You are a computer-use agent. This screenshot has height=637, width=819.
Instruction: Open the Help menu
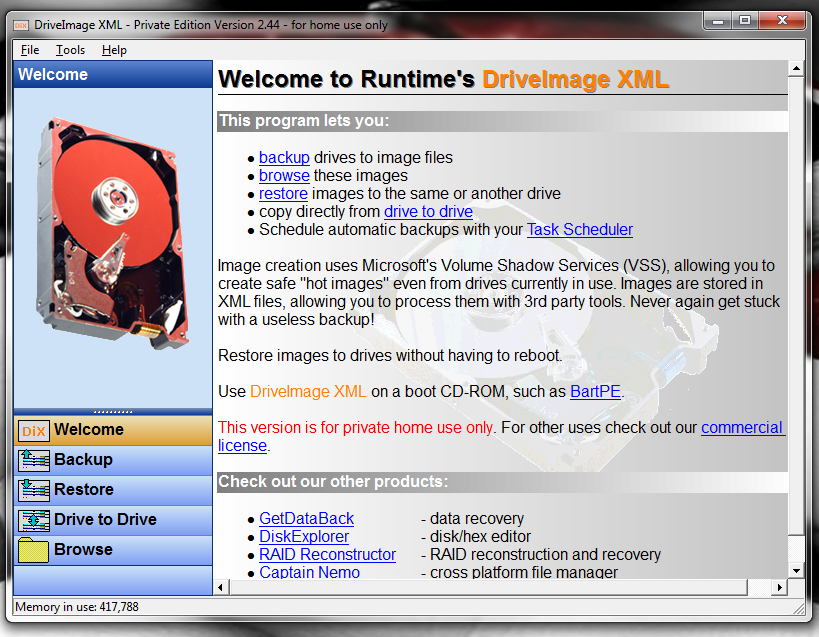pos(114,50)
